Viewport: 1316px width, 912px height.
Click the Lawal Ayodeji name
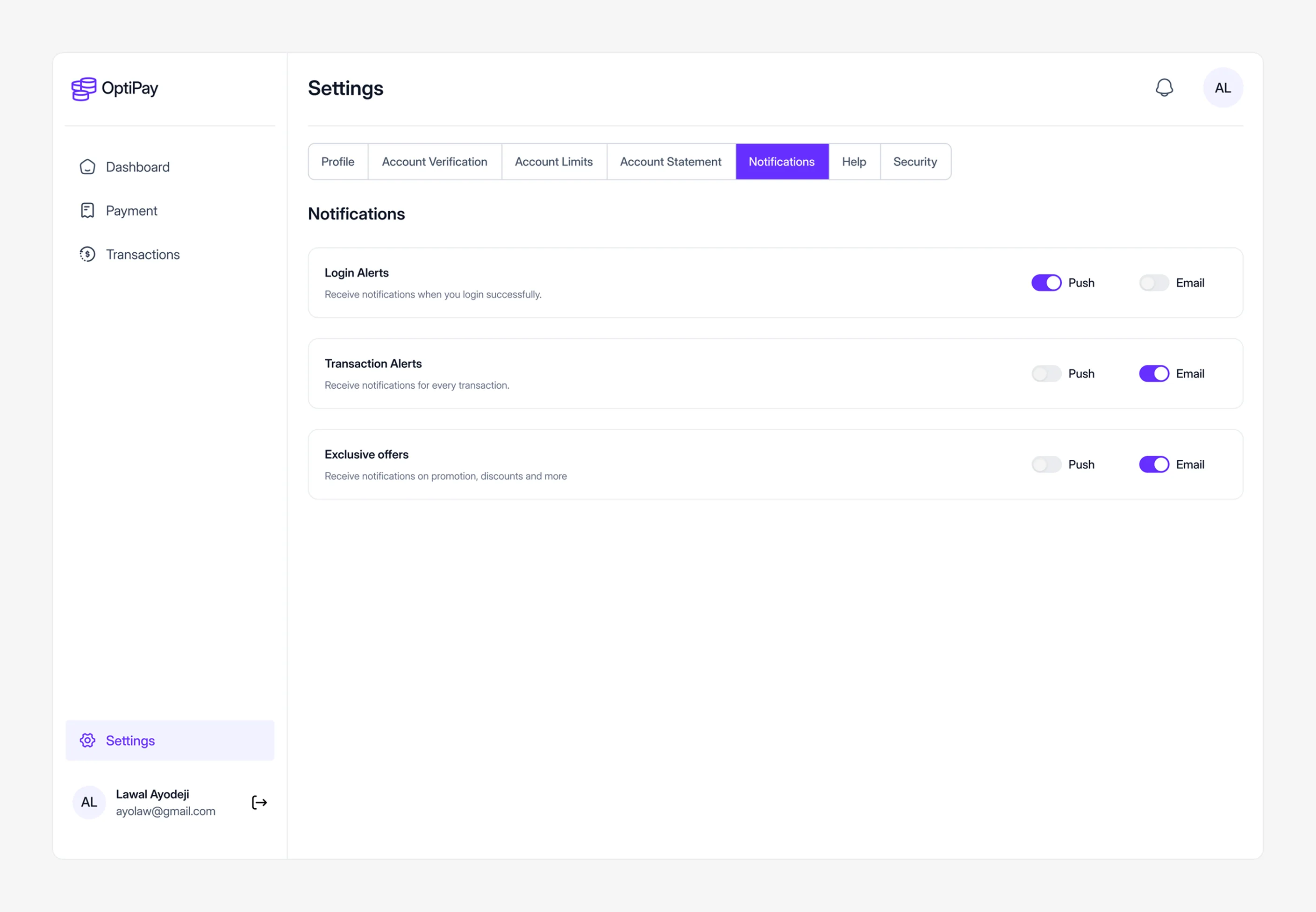[x=152, y=794]
